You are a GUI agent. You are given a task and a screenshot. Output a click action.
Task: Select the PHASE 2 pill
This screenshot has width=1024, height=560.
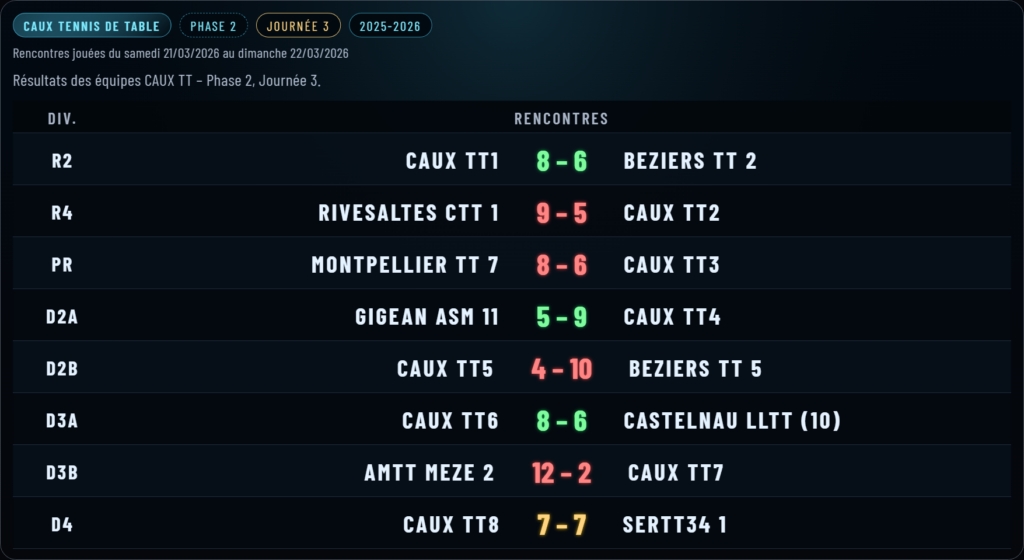(213, 26)
